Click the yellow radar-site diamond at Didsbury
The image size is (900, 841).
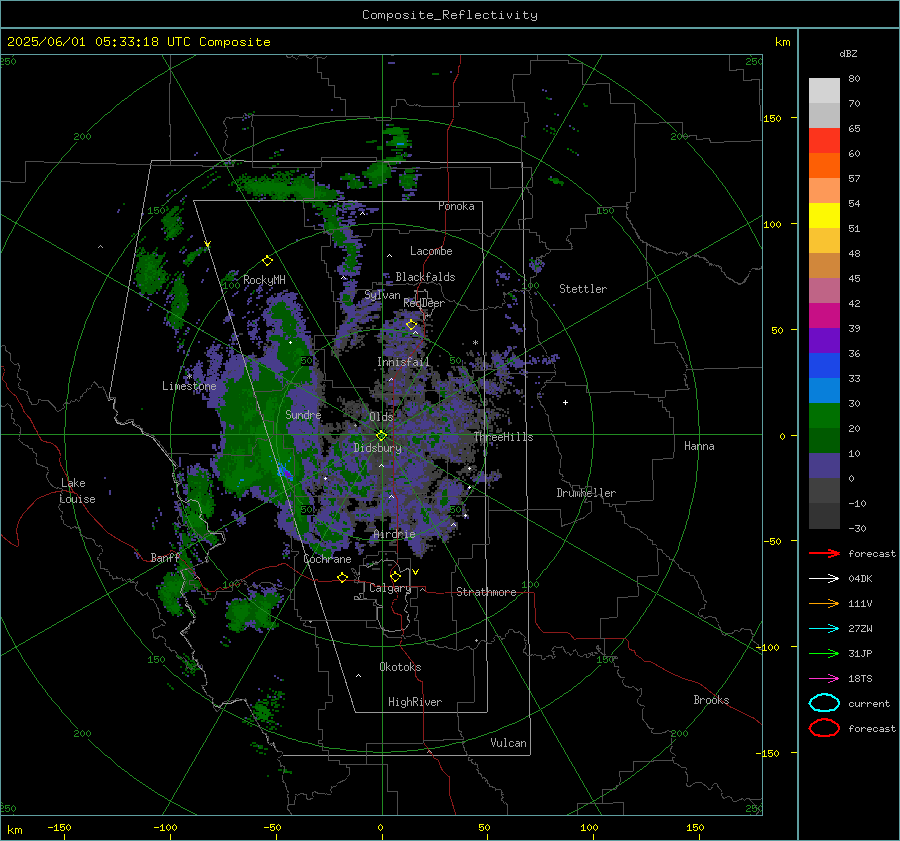coord(381,436)
